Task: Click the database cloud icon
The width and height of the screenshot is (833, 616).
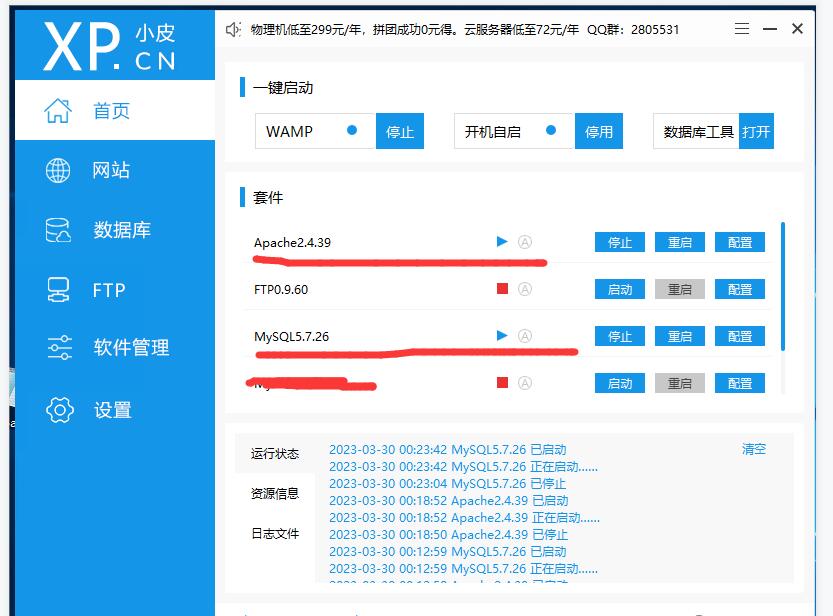Action: pos(57,230)
